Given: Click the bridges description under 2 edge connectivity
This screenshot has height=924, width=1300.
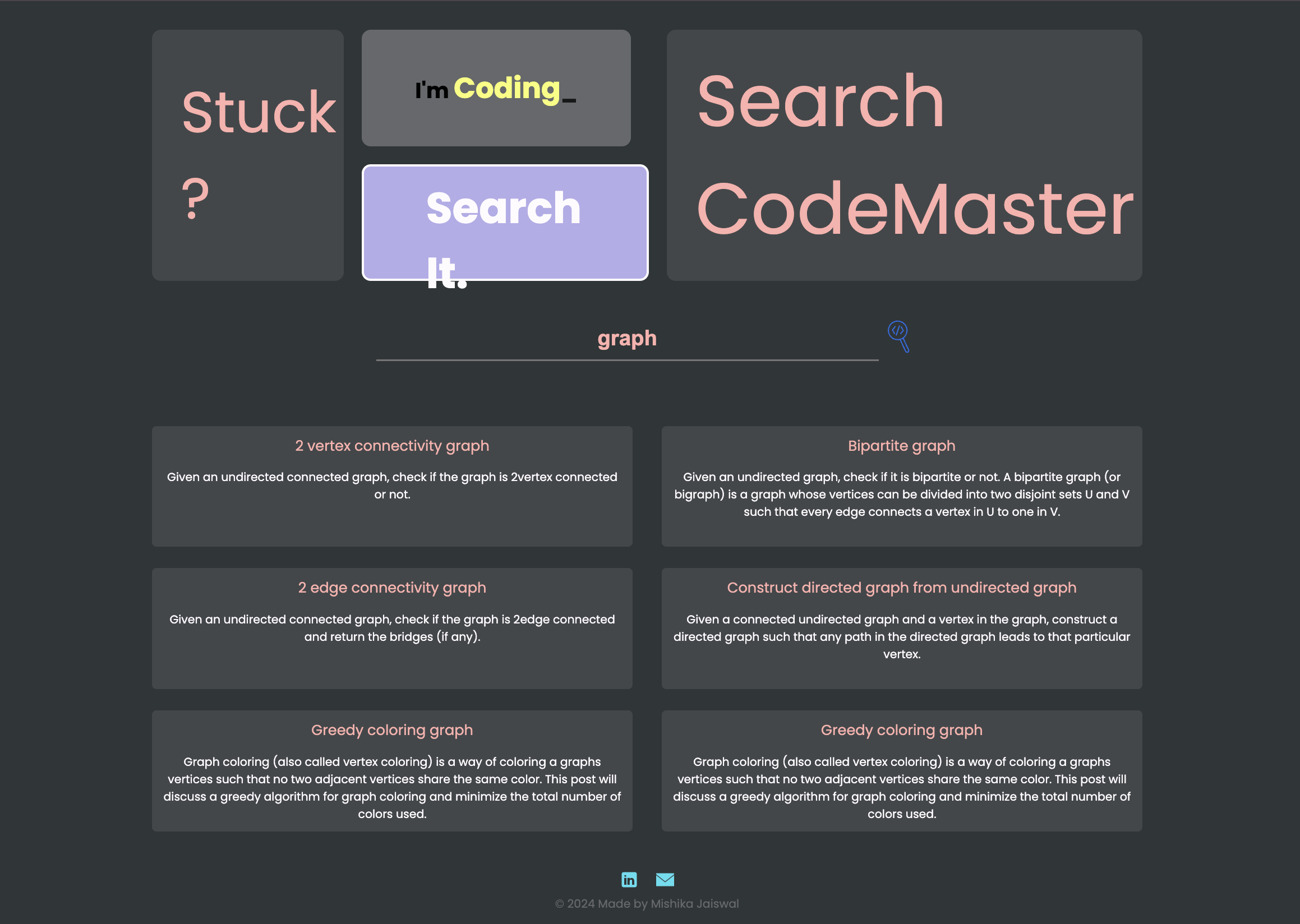Looking at the screenshot, I should (391, 627).
